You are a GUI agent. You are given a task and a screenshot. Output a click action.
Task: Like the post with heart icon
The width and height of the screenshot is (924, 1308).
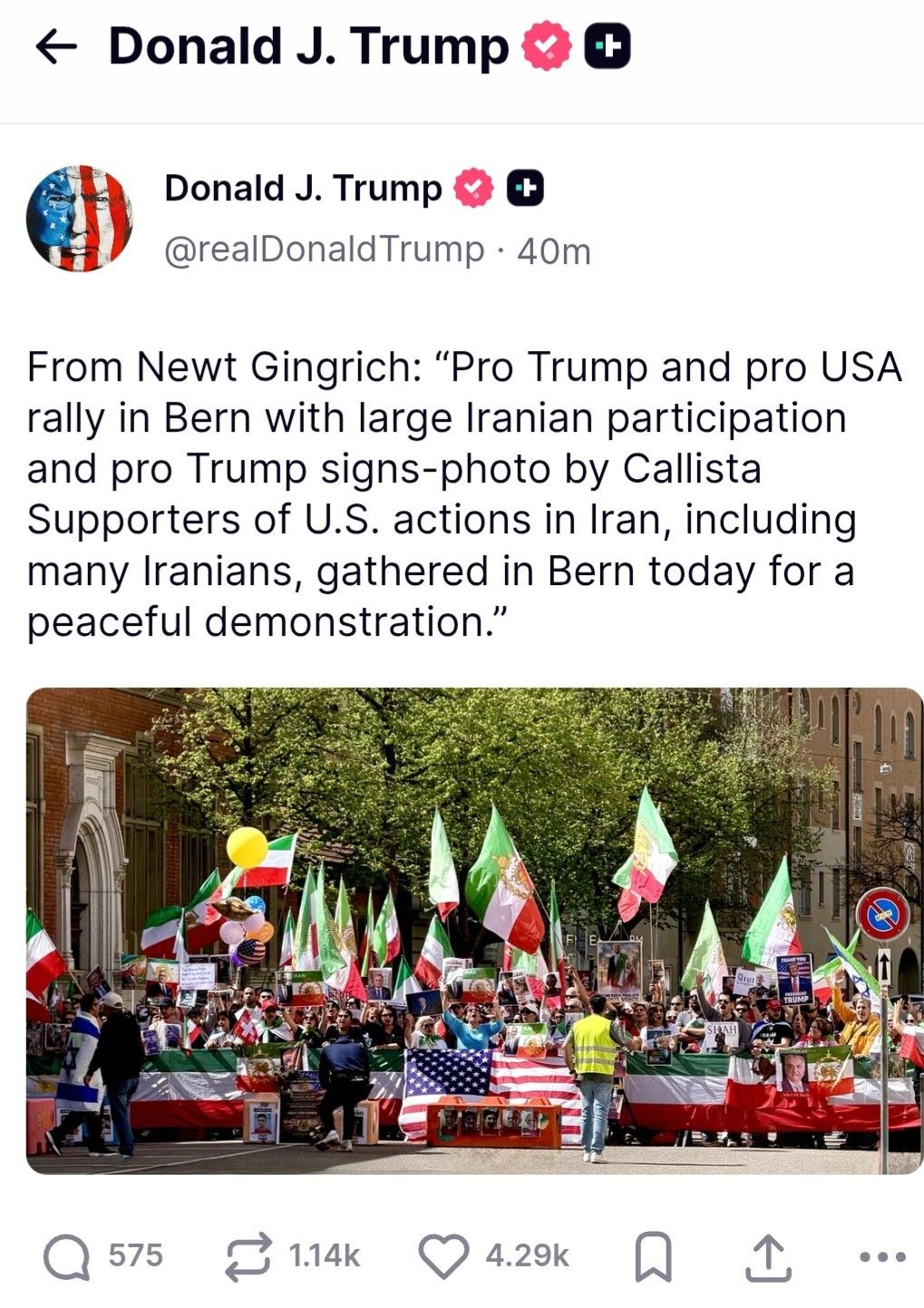click(x=443, y=1256)
